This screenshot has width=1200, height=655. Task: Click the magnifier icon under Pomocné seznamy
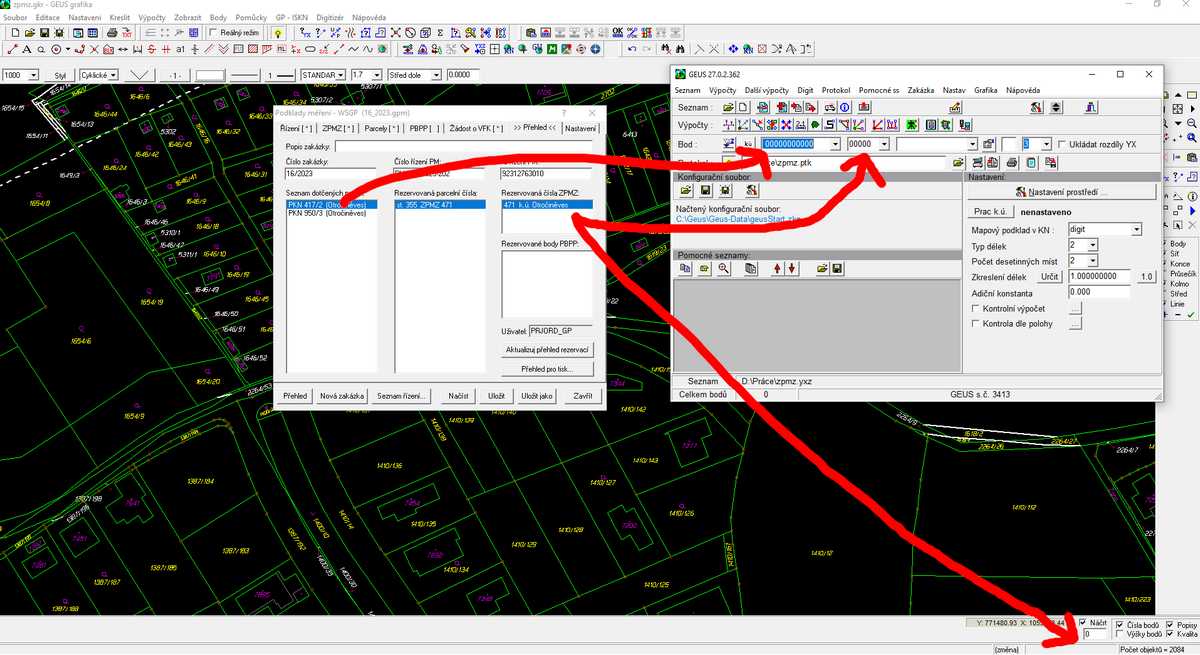[723, 268]
